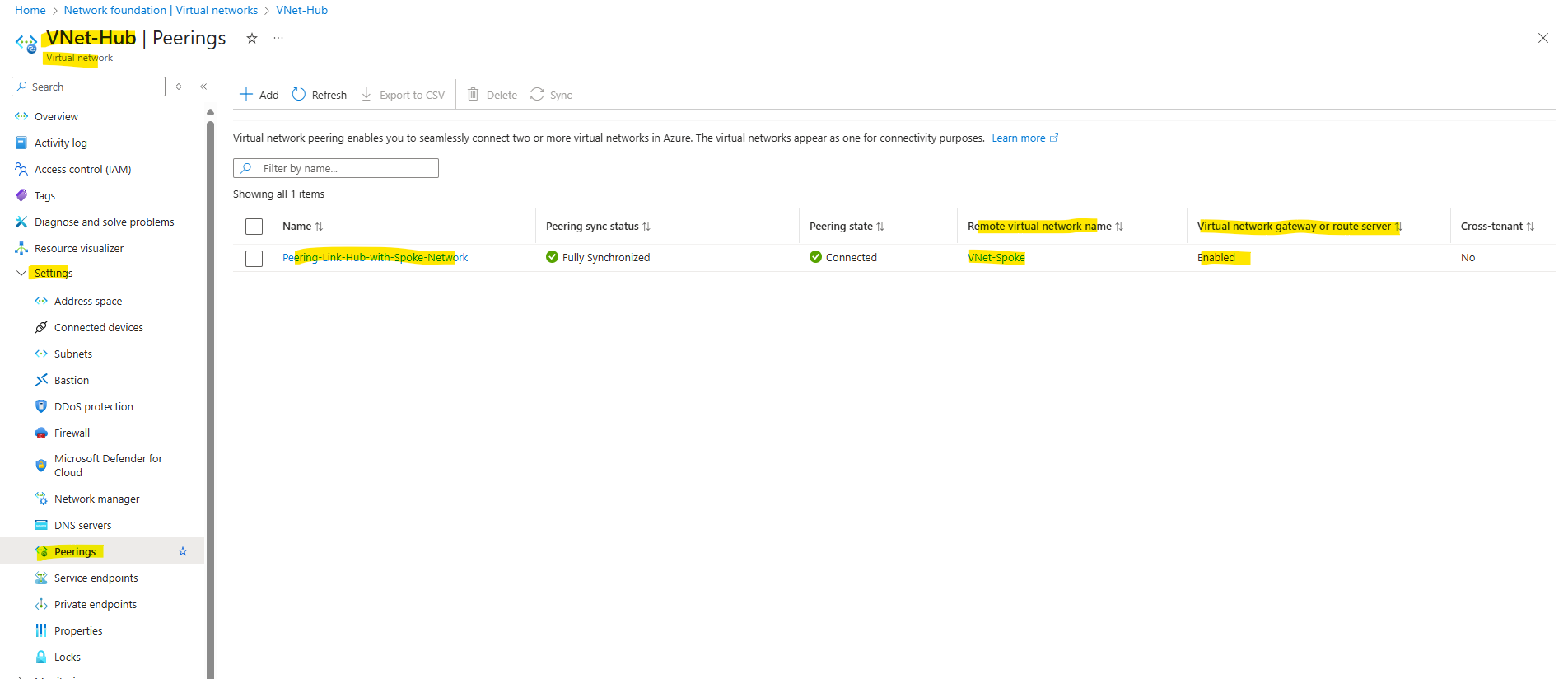Screen dimensions: 1568x679
Task: Click the Bastion icon
Action: (41, 380)
